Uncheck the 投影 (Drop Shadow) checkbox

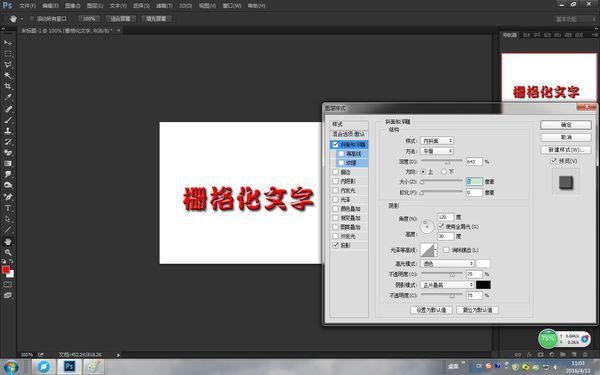(336, 245)
